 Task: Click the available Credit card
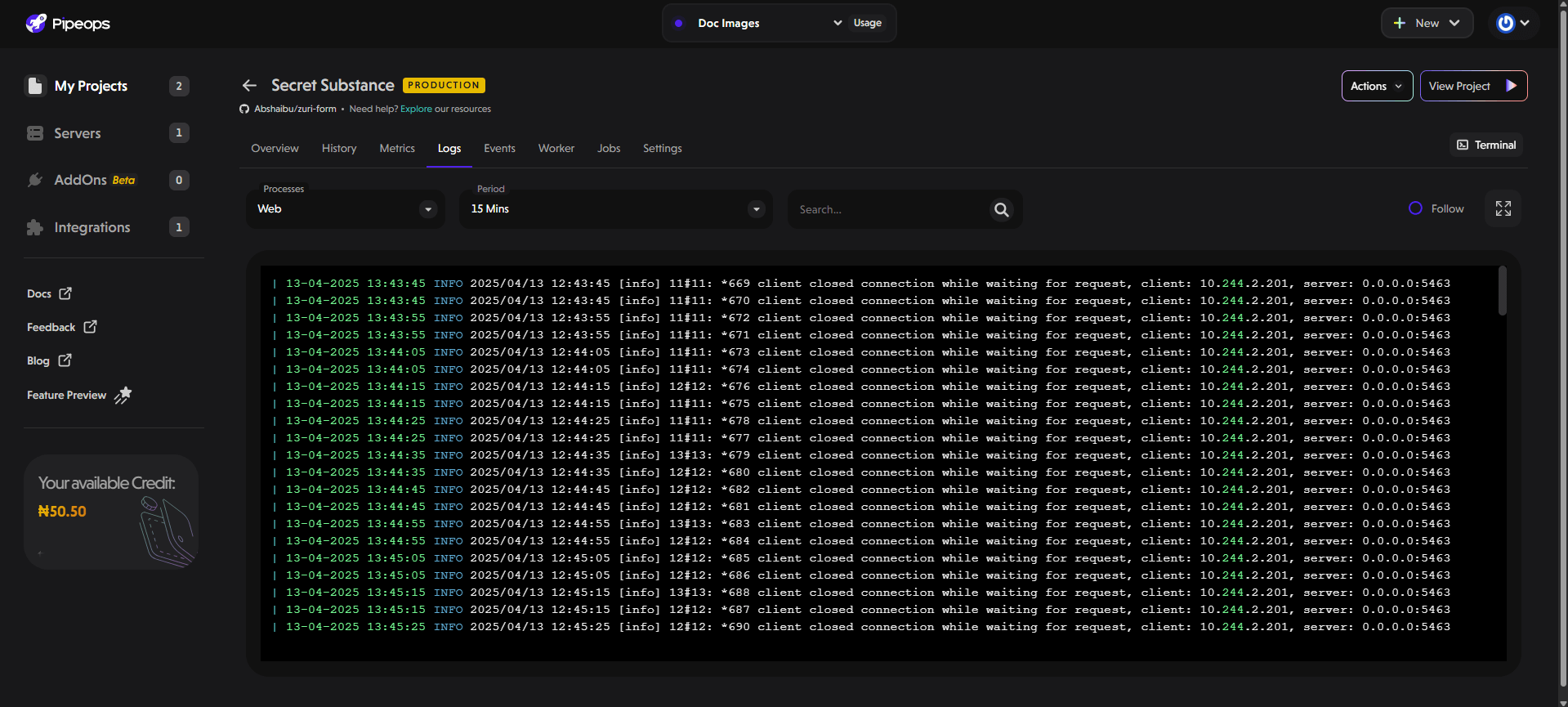tap(111, 512)
